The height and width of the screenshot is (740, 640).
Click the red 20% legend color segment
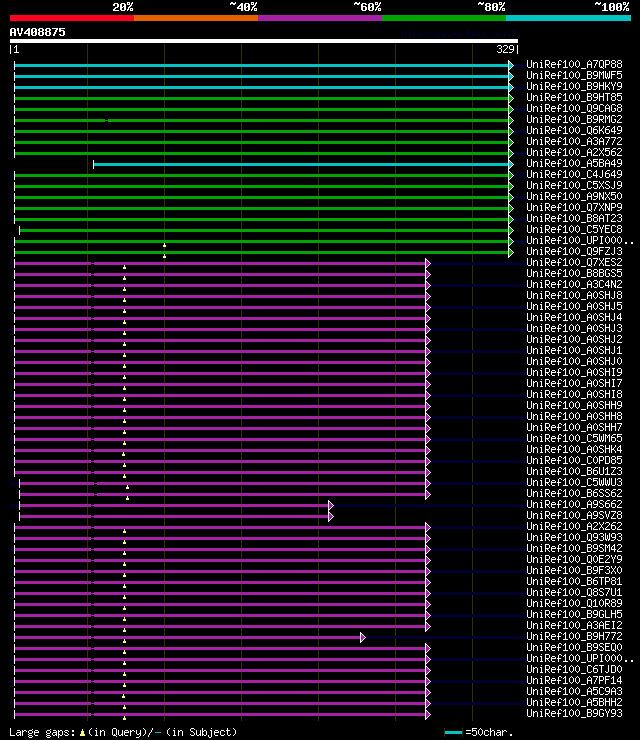point(72,18)
